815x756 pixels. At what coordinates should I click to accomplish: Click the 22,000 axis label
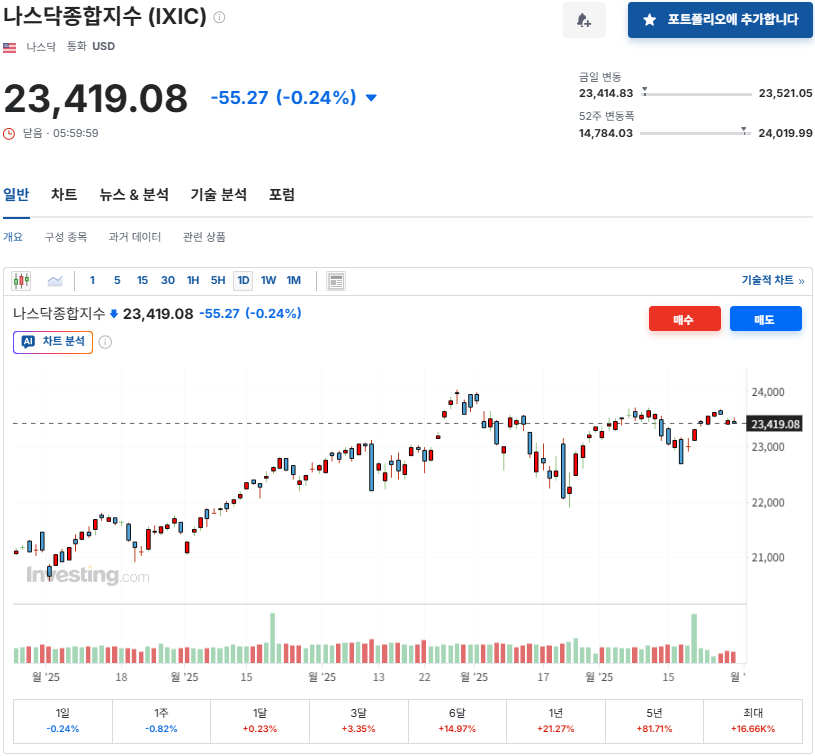768,503
